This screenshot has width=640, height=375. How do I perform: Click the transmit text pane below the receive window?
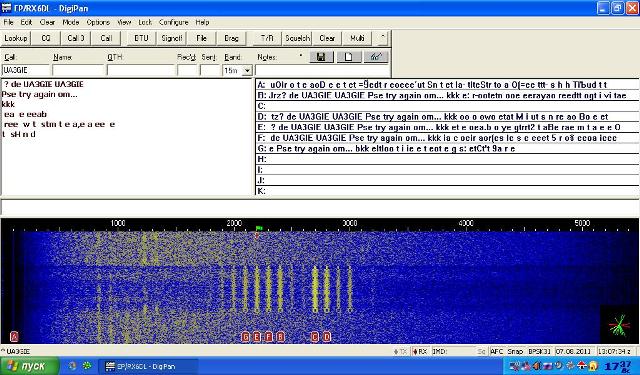tap(320, 207)
